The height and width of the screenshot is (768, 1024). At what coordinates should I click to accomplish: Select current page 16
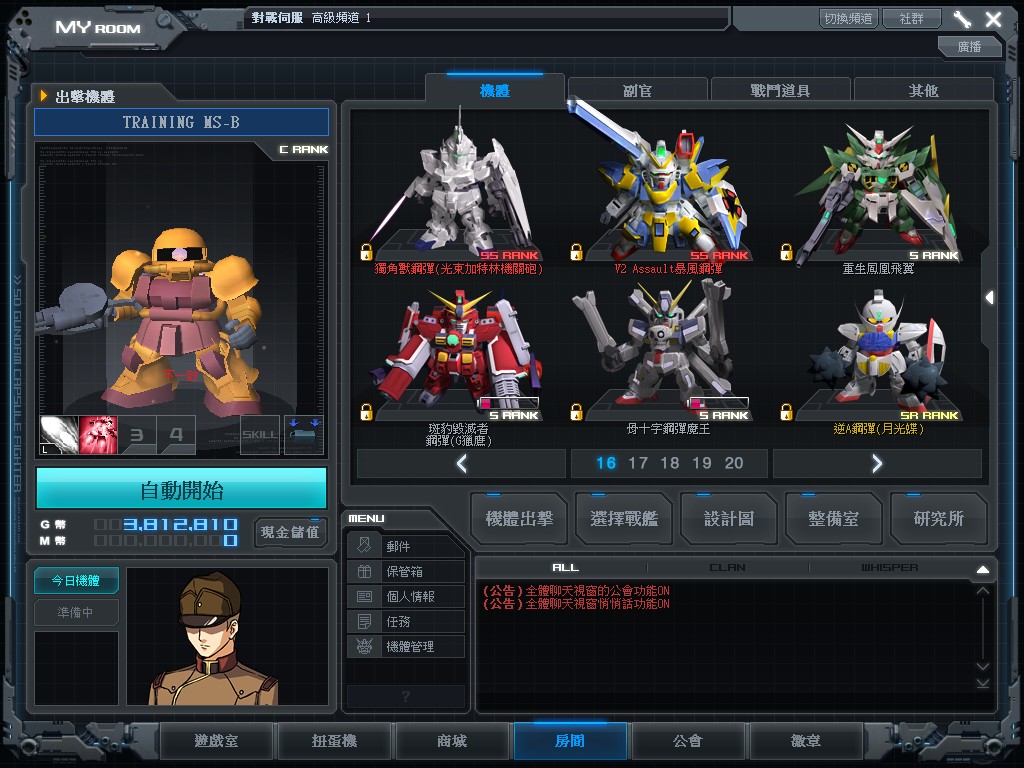(x=606, y=464)
